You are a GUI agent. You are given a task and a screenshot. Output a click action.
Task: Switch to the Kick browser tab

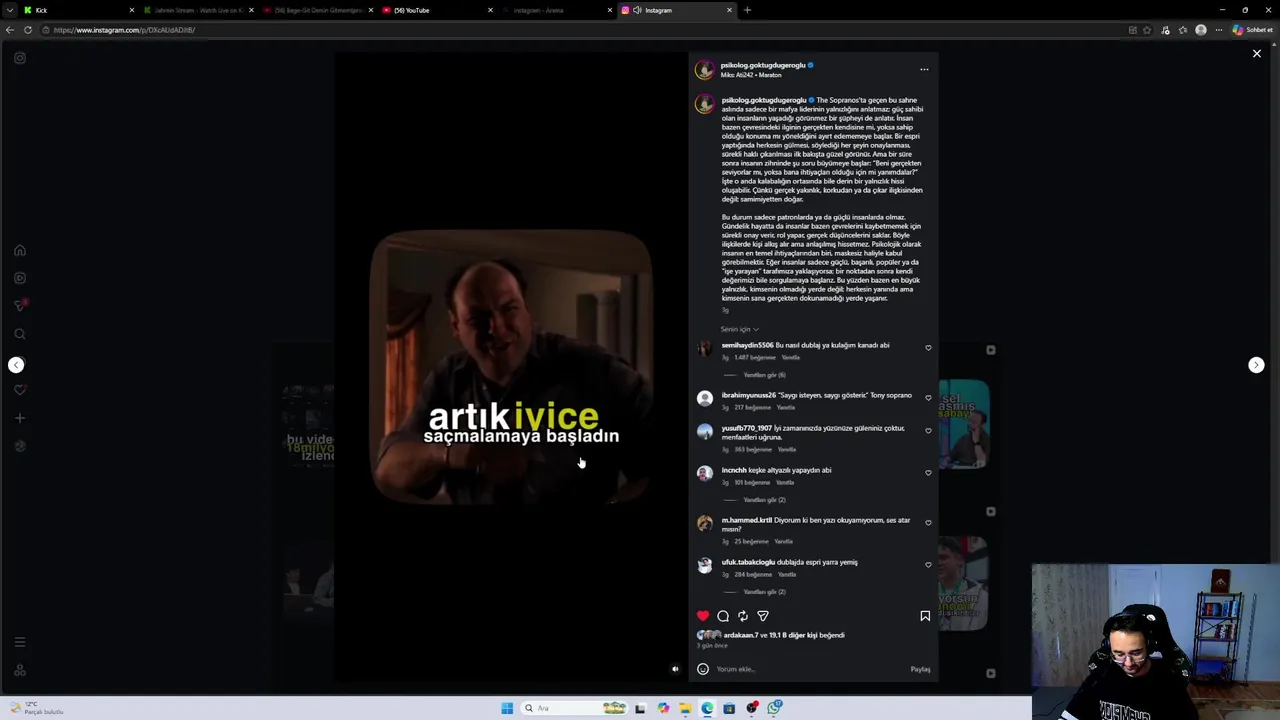(x=78, y=10)
